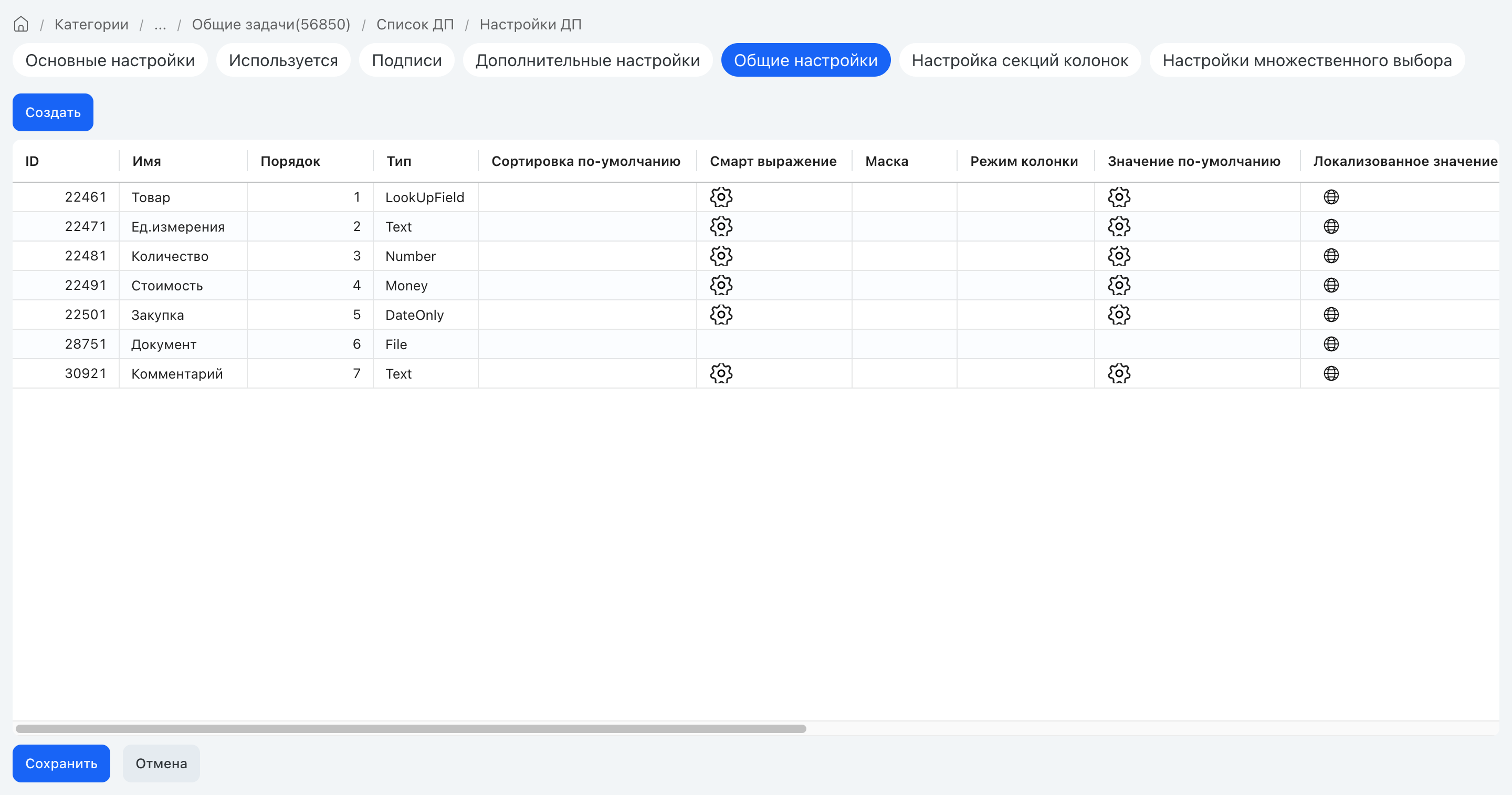This screenshot has width=1512, height=795.
Task: Click localized value globe for Документ row
Action: [1331, 343]
